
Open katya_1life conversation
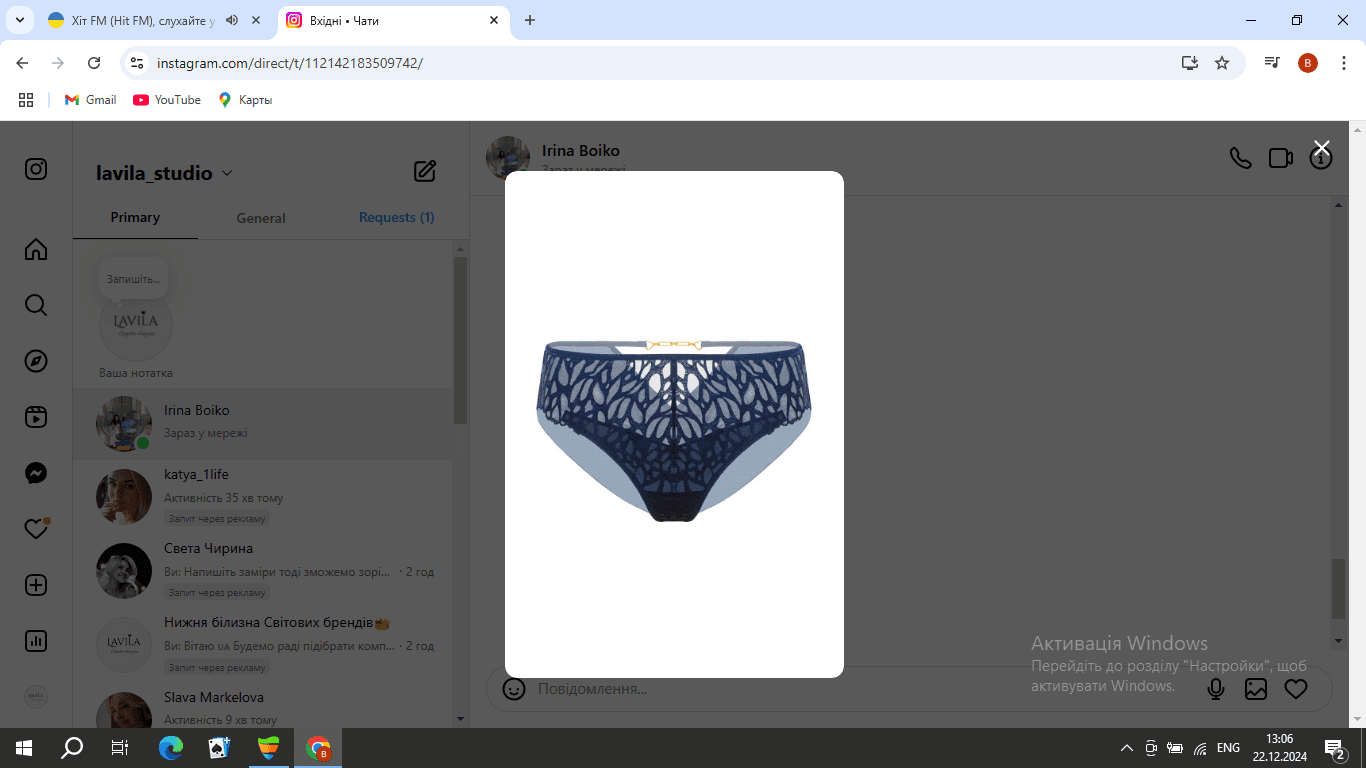click(x=263, y=496)
